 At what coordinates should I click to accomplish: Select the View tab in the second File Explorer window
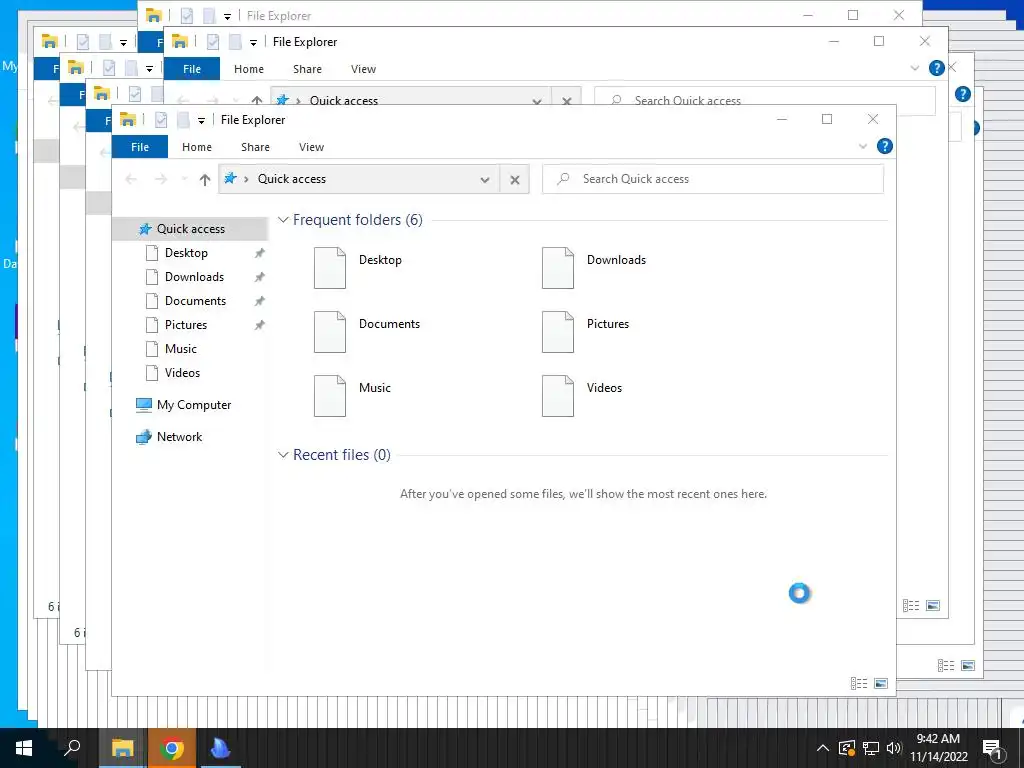[363, 69]
